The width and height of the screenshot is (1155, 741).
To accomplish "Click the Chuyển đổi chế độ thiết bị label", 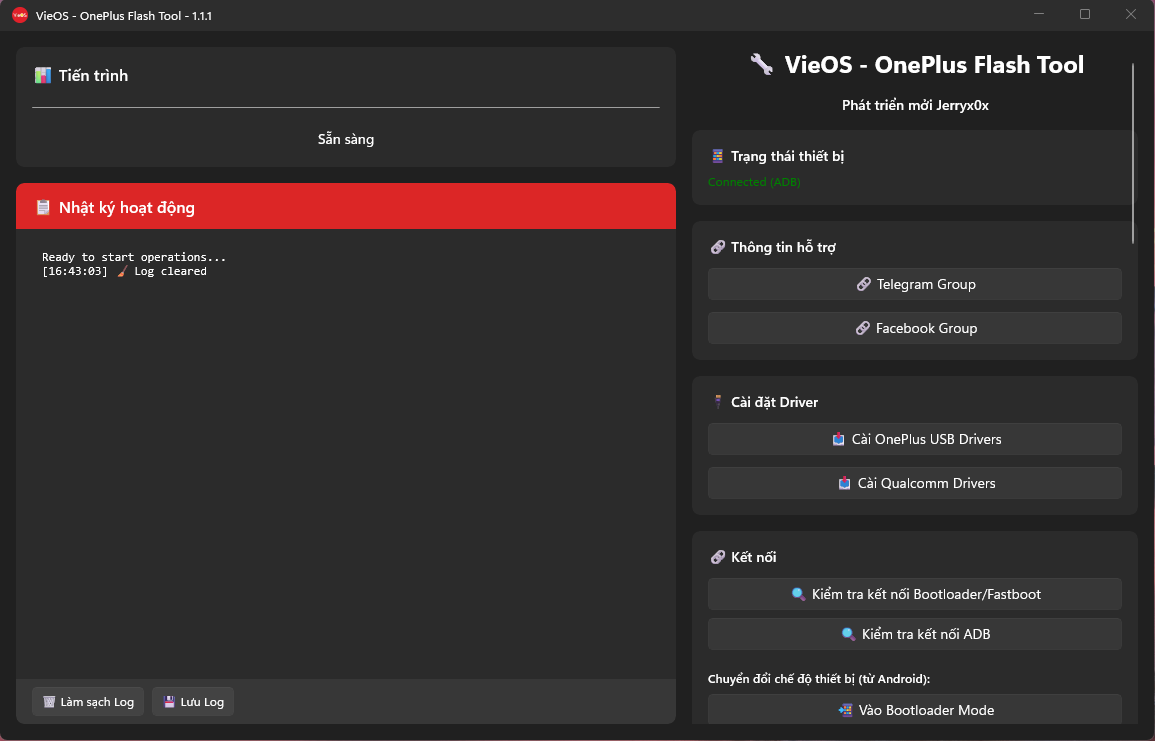I will [x=818, y=679].
